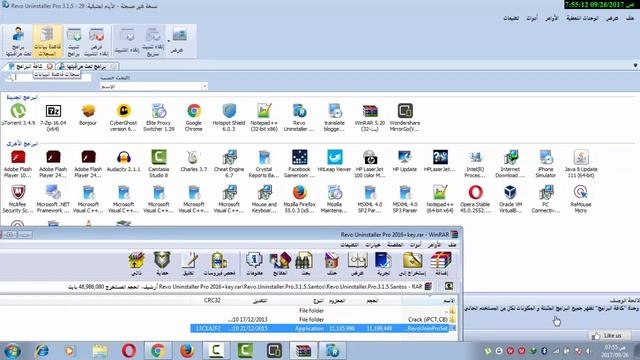Select the Hotspot Shield 6.0.3 icon

(229, 118)
